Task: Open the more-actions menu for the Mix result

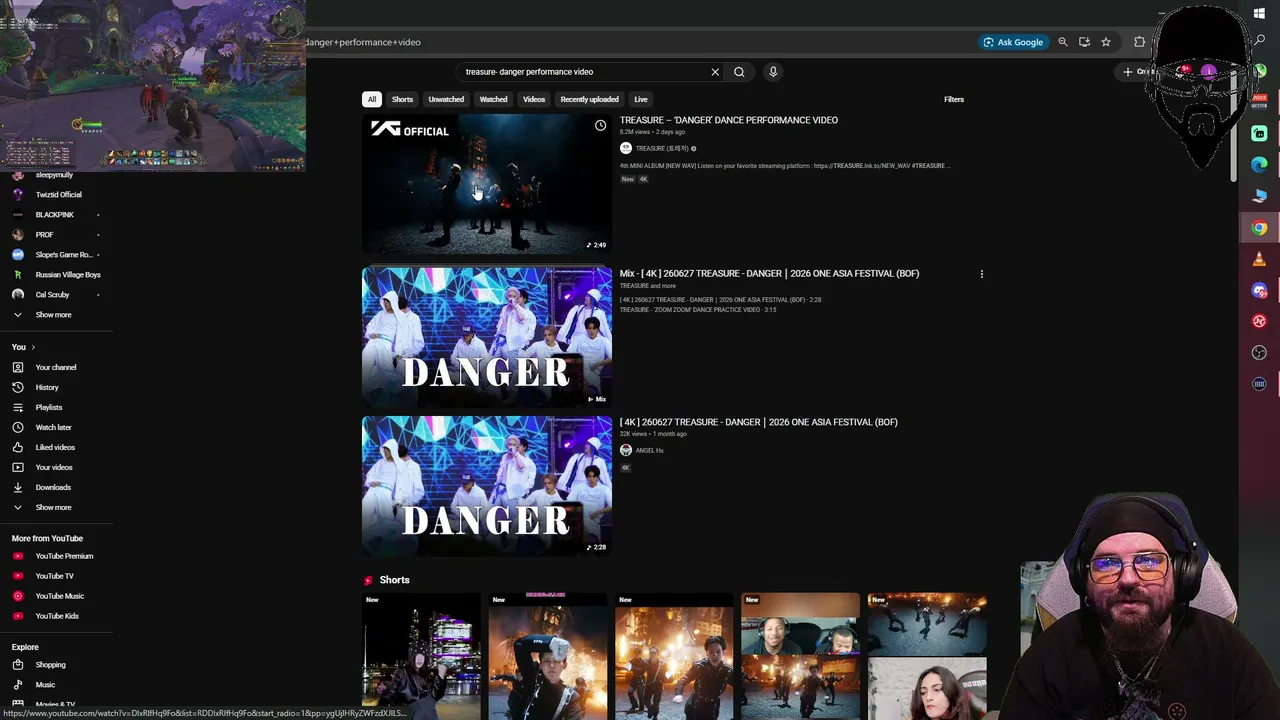Action: [982, 274]
